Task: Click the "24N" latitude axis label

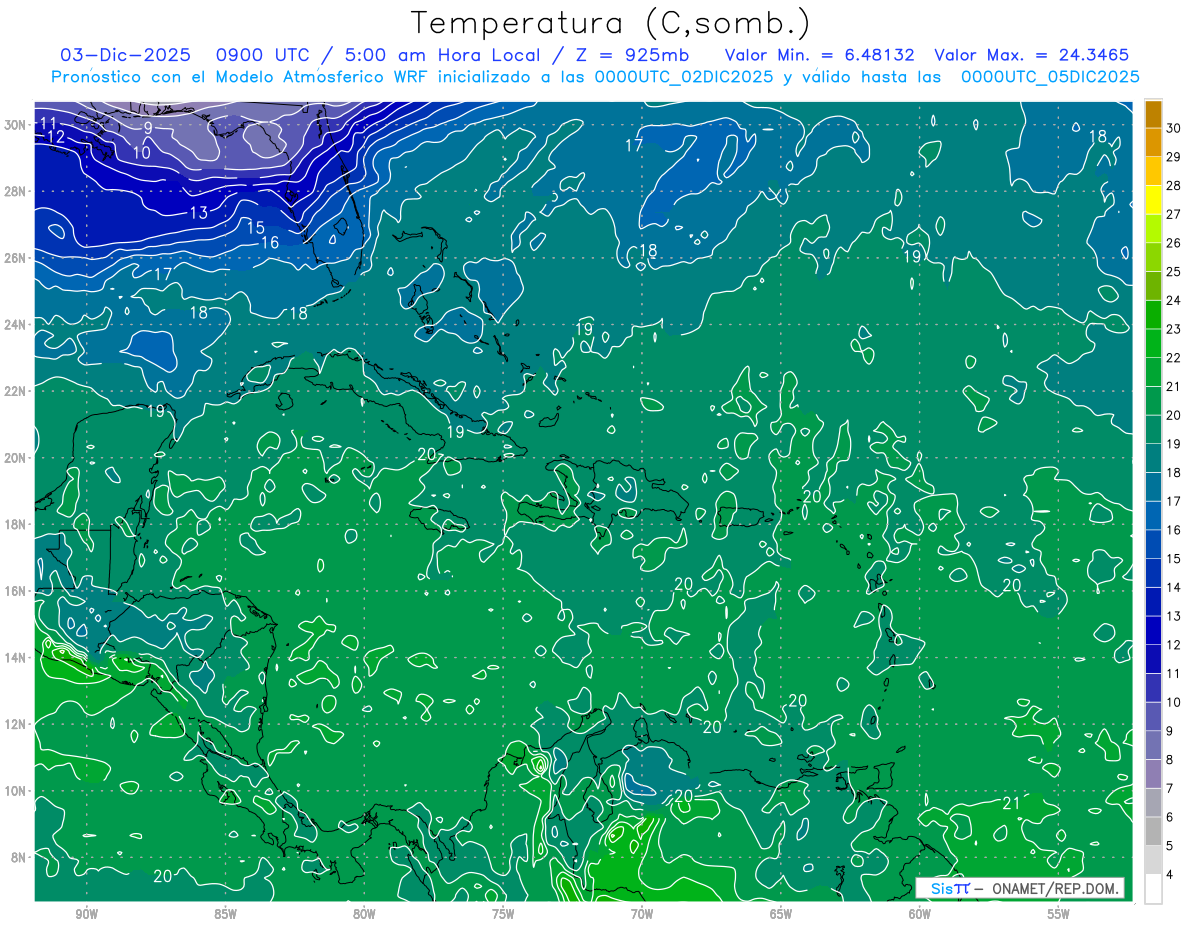Action: point(15,325)
